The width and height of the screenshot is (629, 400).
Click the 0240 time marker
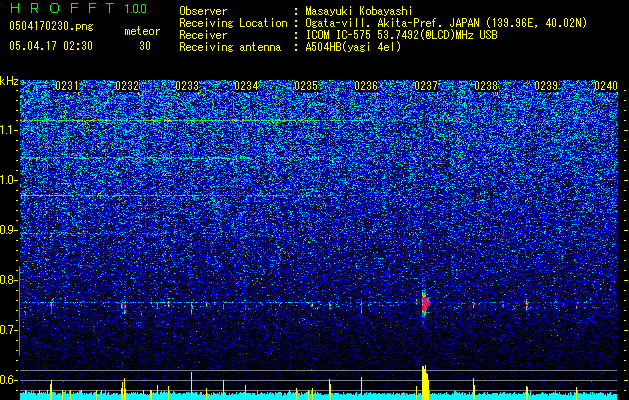[x=606, y=86]
